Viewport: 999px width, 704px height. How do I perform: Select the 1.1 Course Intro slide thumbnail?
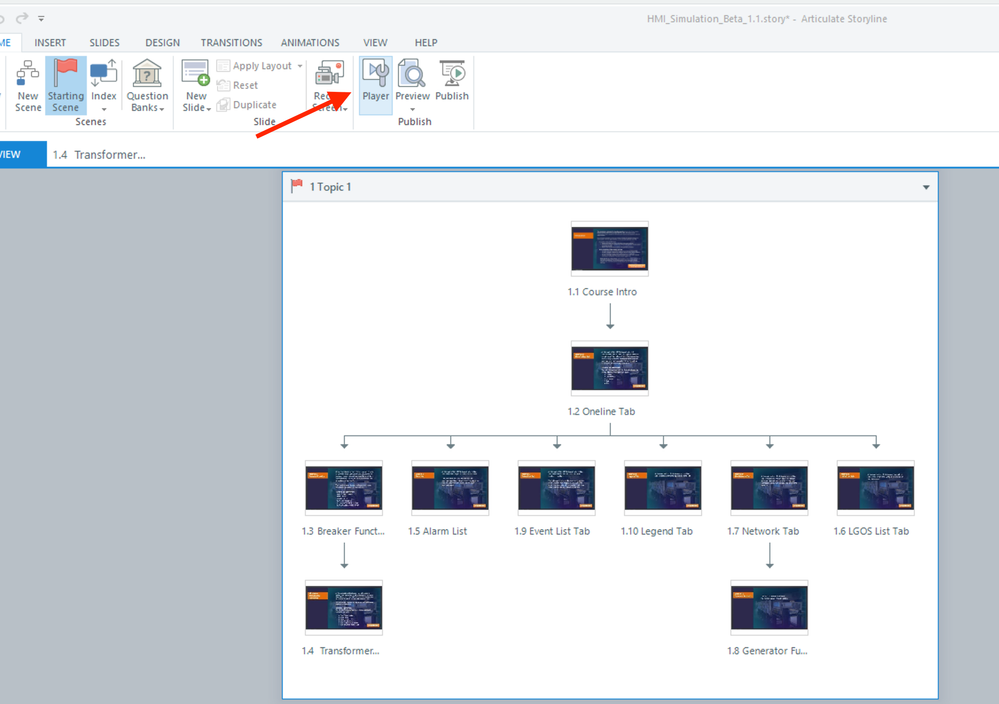609,249
